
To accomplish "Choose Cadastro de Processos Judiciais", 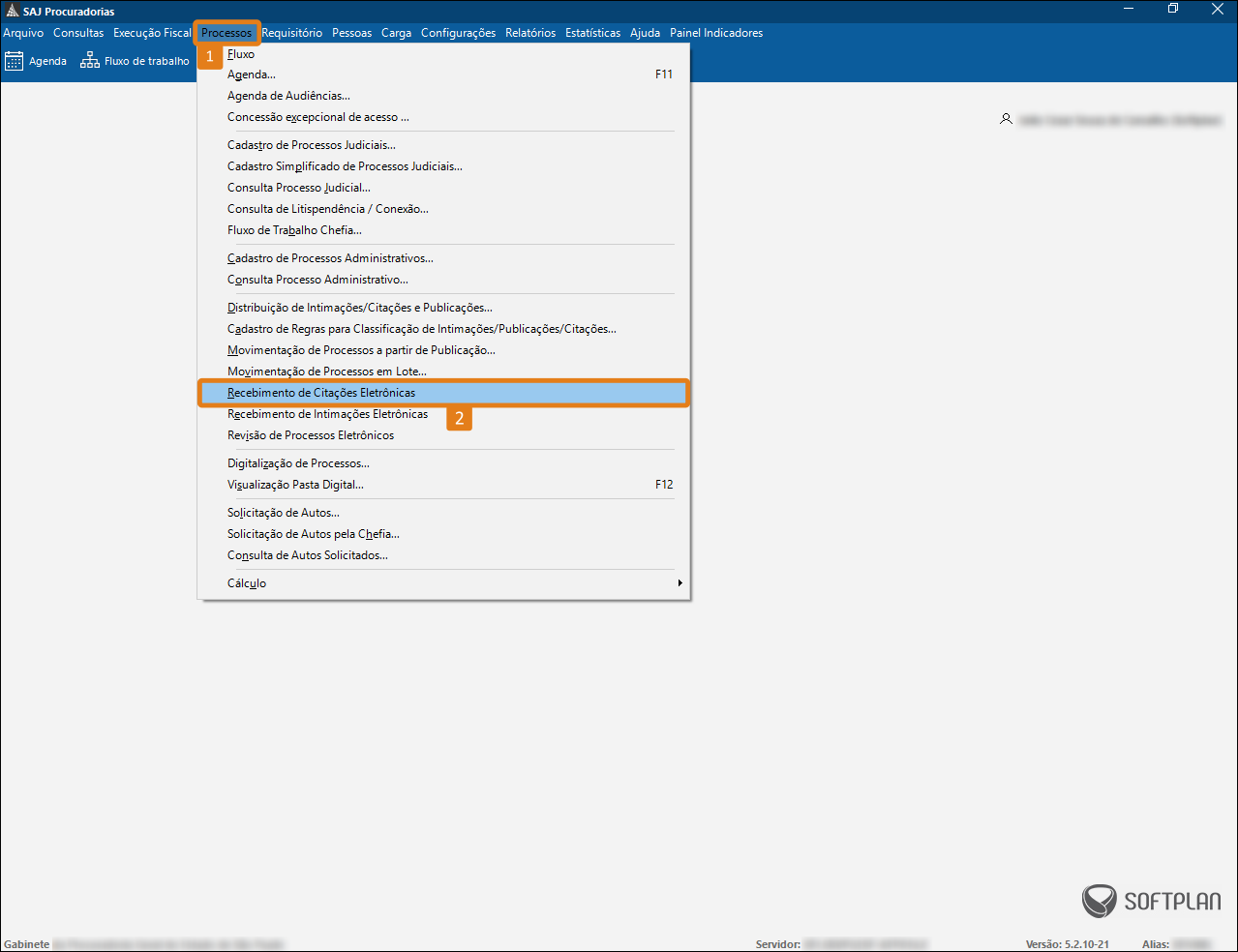I will pyautogui.click(x=311, y=145).
